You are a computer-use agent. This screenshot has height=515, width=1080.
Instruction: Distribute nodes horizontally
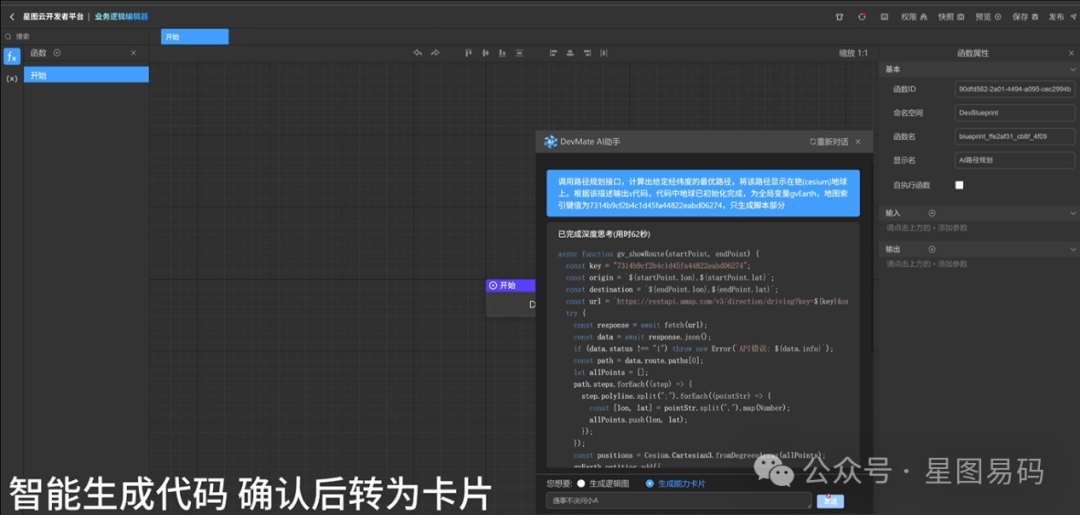(x=604, y=53)
